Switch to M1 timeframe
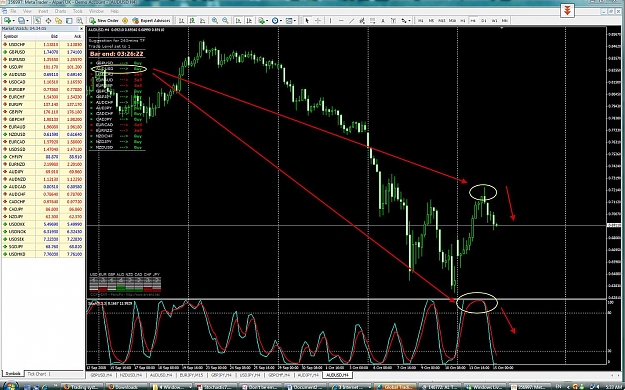 [421, 20]
